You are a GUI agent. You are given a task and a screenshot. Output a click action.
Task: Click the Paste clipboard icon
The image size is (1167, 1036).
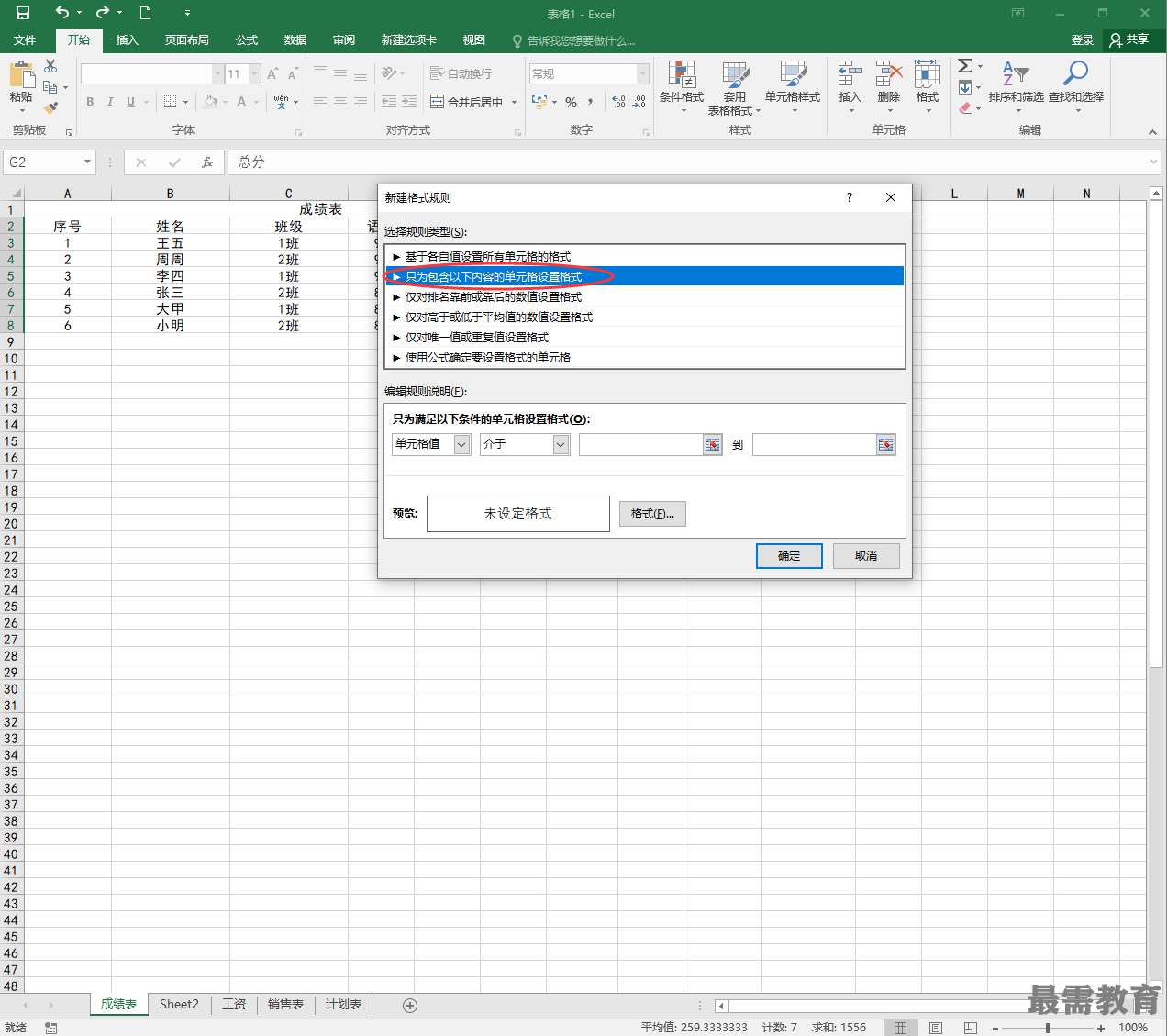coord(21,75)
